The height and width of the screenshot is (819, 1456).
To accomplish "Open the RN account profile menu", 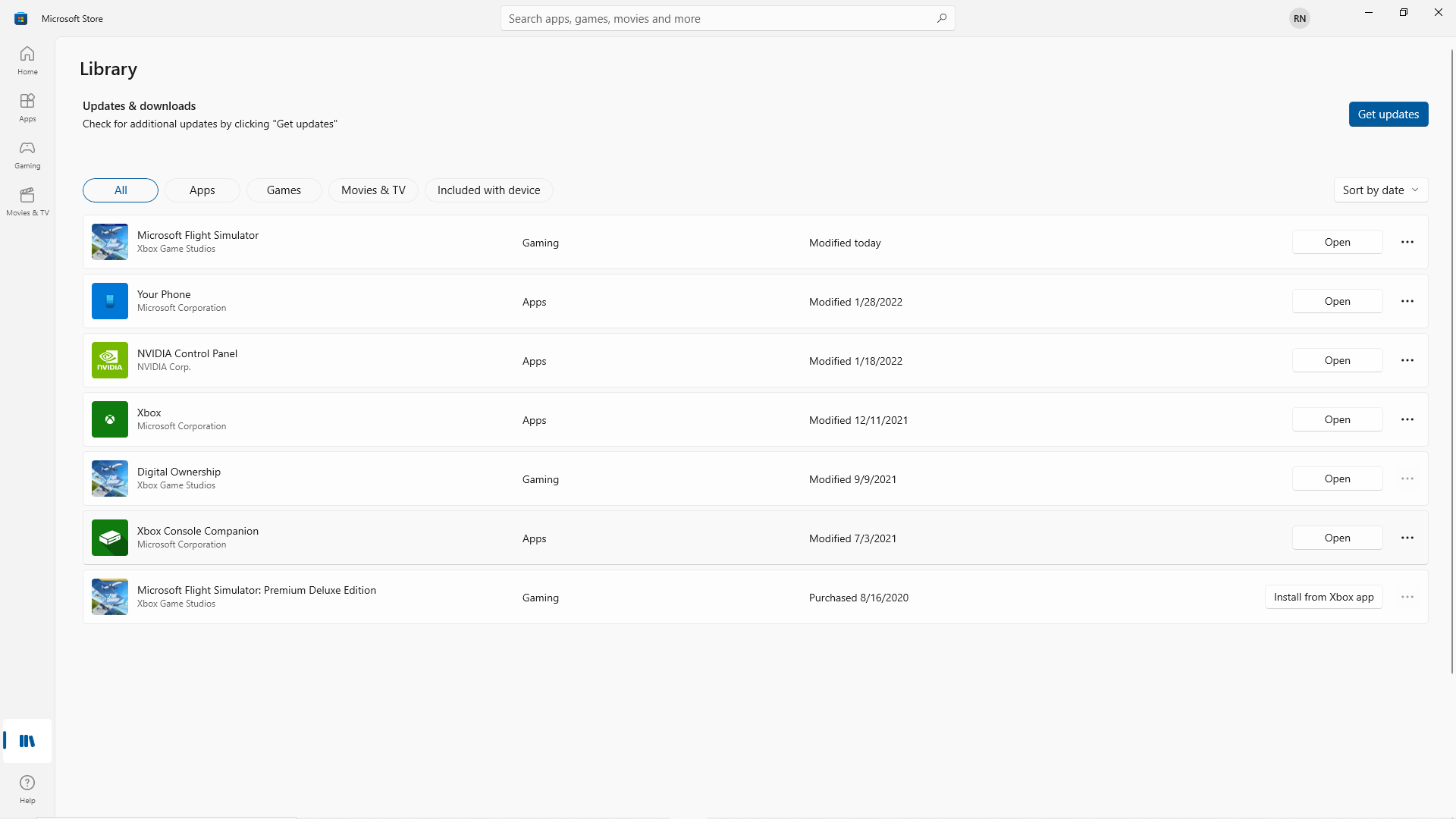I will pyautogui.click(x=1299, y=17).
